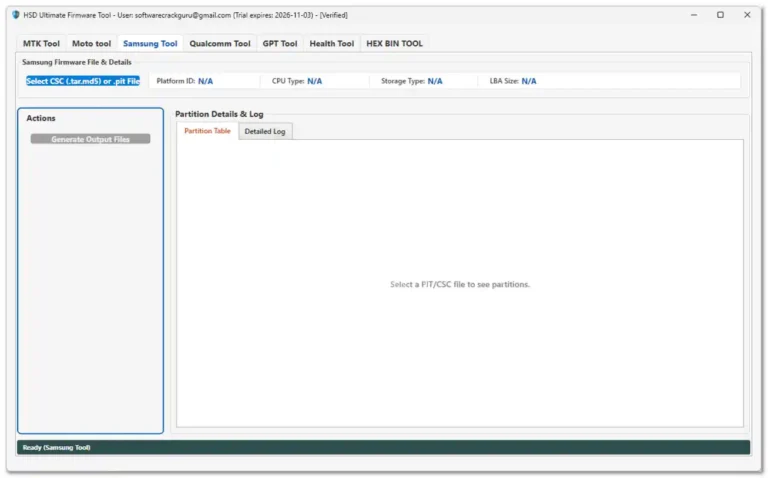Click the 'Ready (Samsung Tool)' status bar text
The width and height of the screenshot is (768, 478).
56,448
